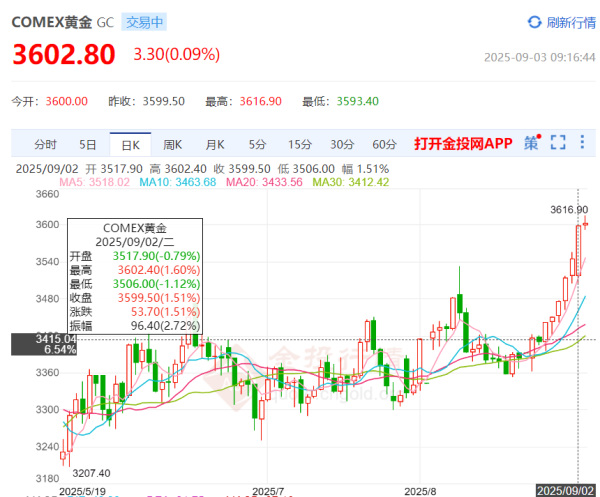
Task: Click the 2025/09/02 crosshair date label
Action: (x=566, y=491)
